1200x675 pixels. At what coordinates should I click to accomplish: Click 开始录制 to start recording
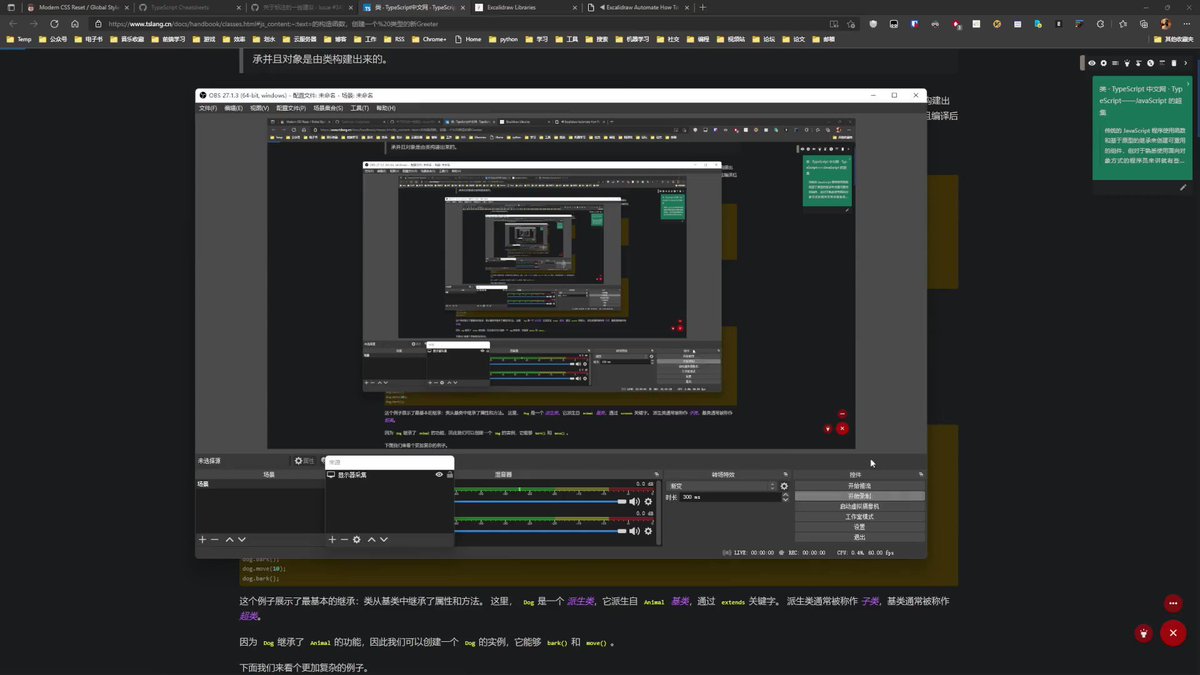click(860, 496)
